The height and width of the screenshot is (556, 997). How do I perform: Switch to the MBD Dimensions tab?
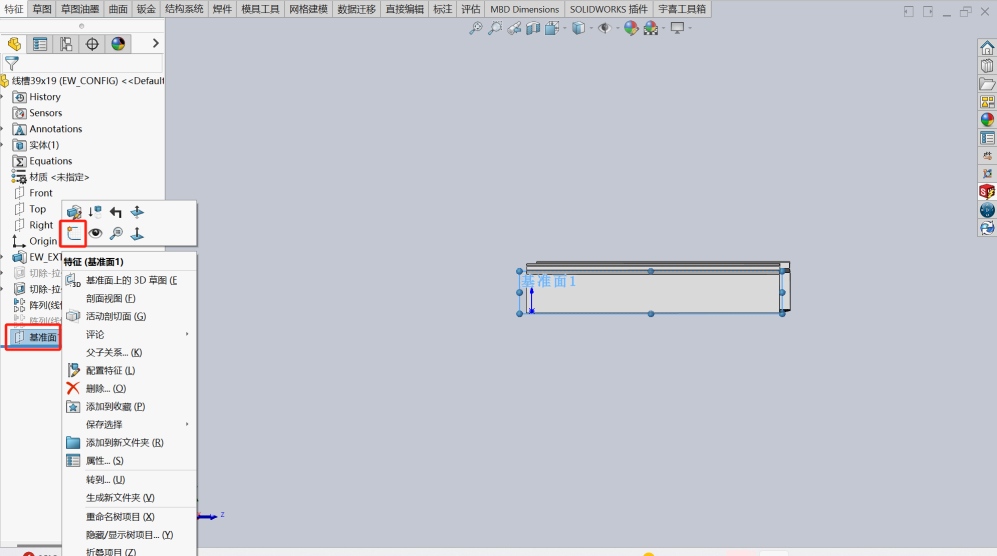pos(525,9)
